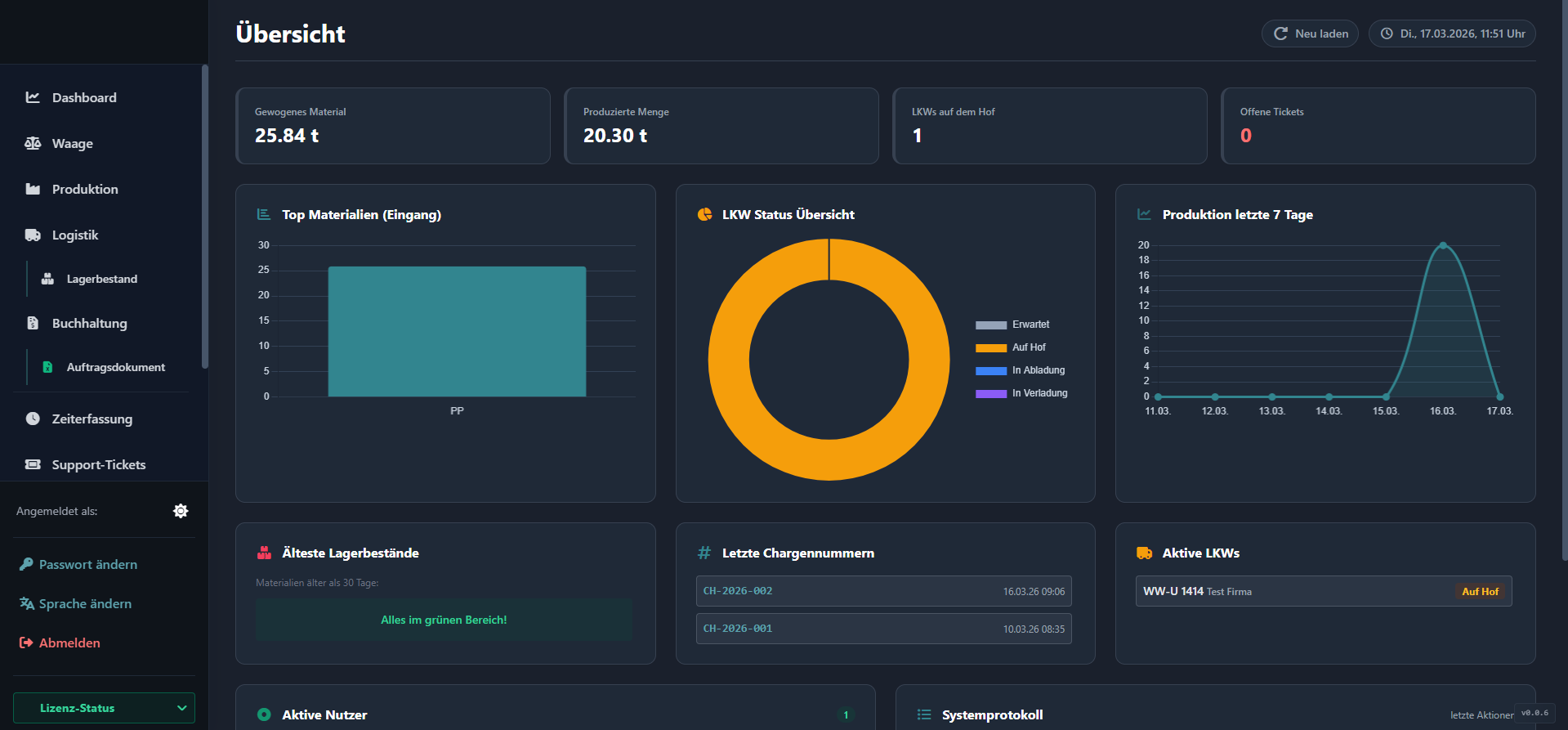The image size is (1568, 730).
Task: Click the Zeiterfassung clock icon
Action: pyautogui.click(x=33, y=419)
